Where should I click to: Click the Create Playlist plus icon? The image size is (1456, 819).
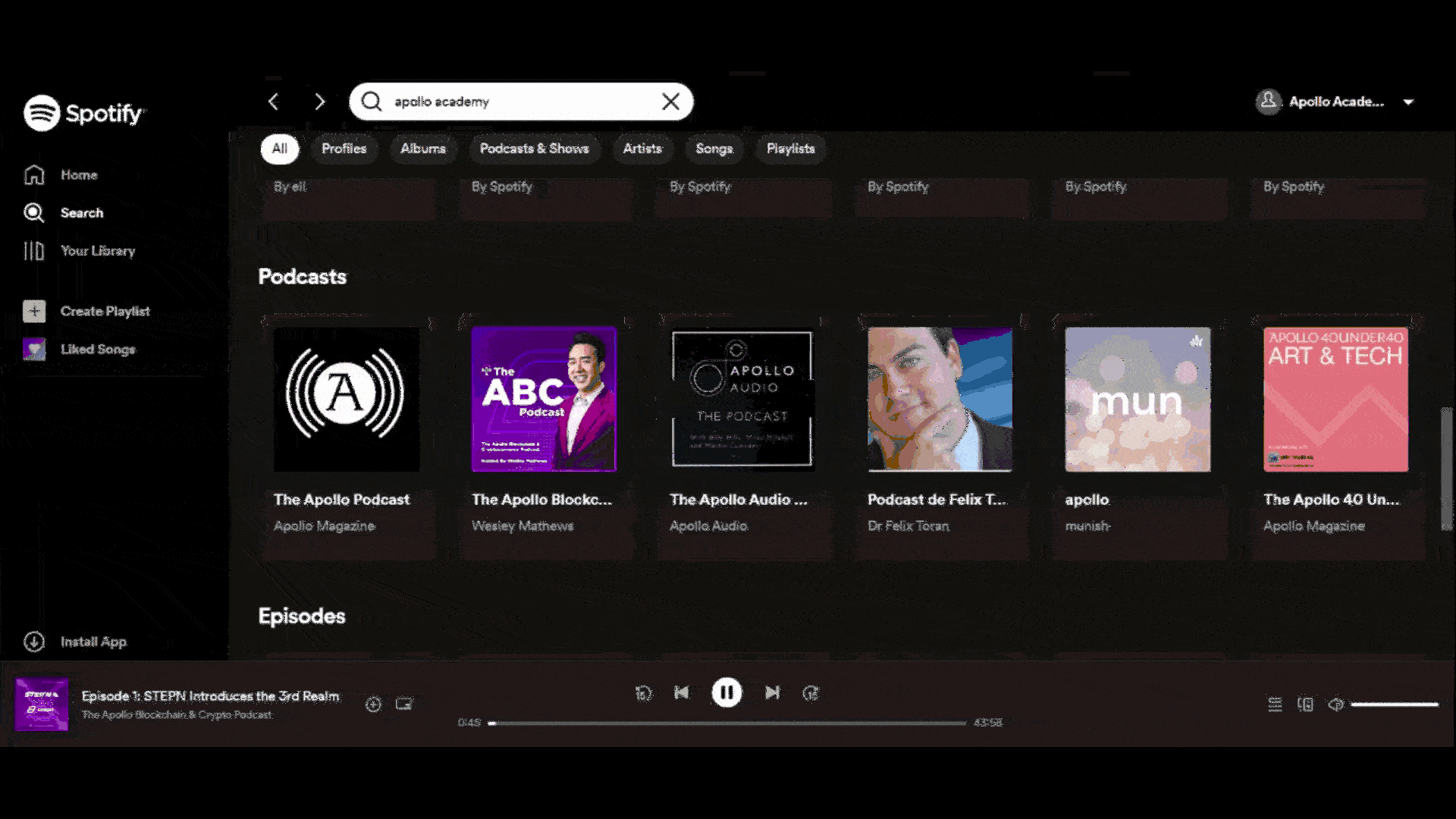[34, 312]
